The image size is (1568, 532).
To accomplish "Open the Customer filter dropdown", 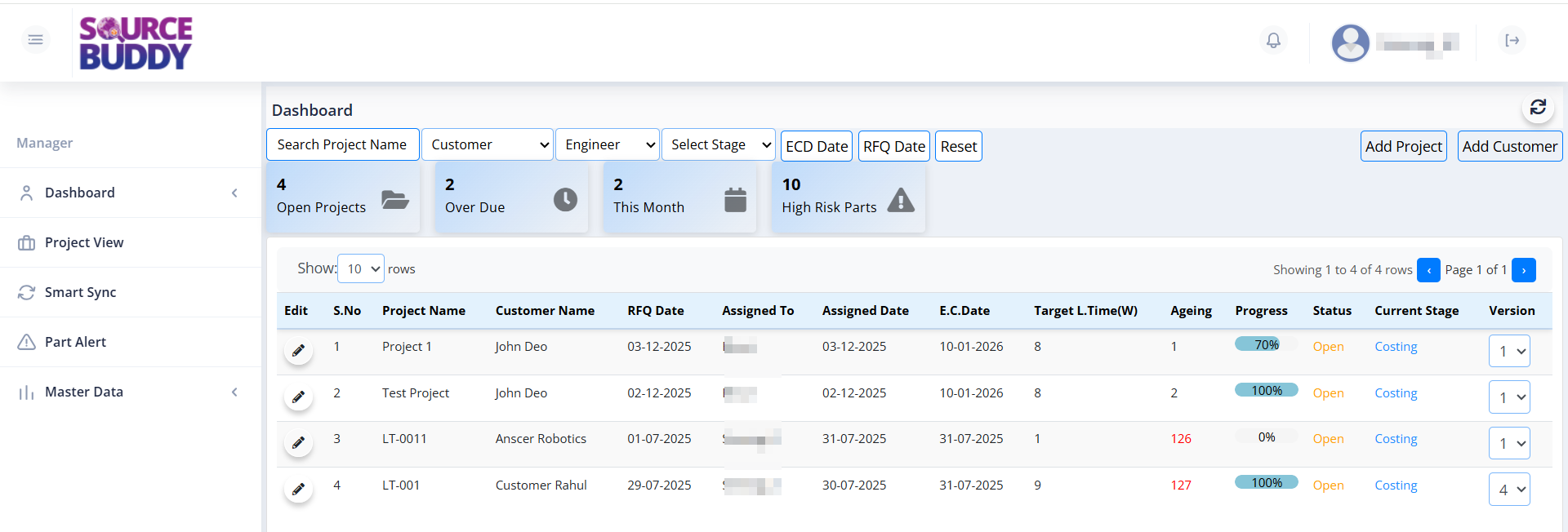I will click(488, 144).
